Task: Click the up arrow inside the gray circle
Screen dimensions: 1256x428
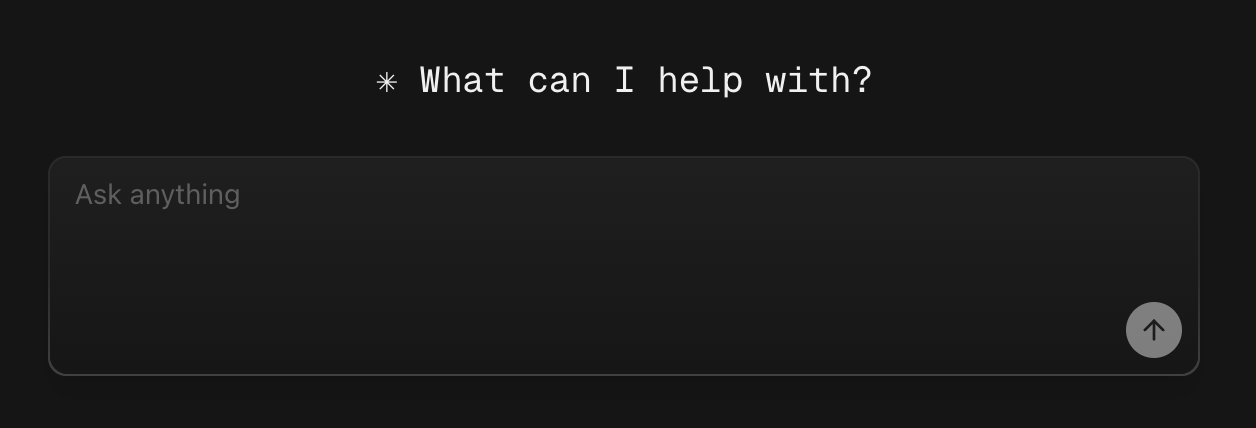Action: click(x=1153, y=330)
